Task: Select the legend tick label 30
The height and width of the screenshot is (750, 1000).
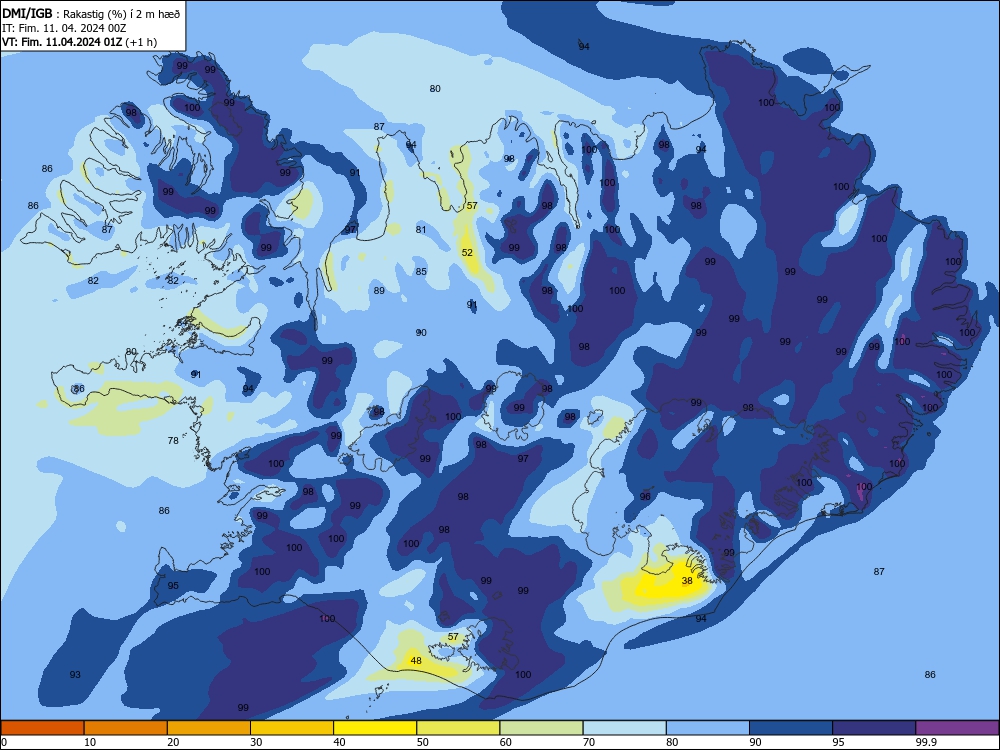Action: click(x=256, y=742)
